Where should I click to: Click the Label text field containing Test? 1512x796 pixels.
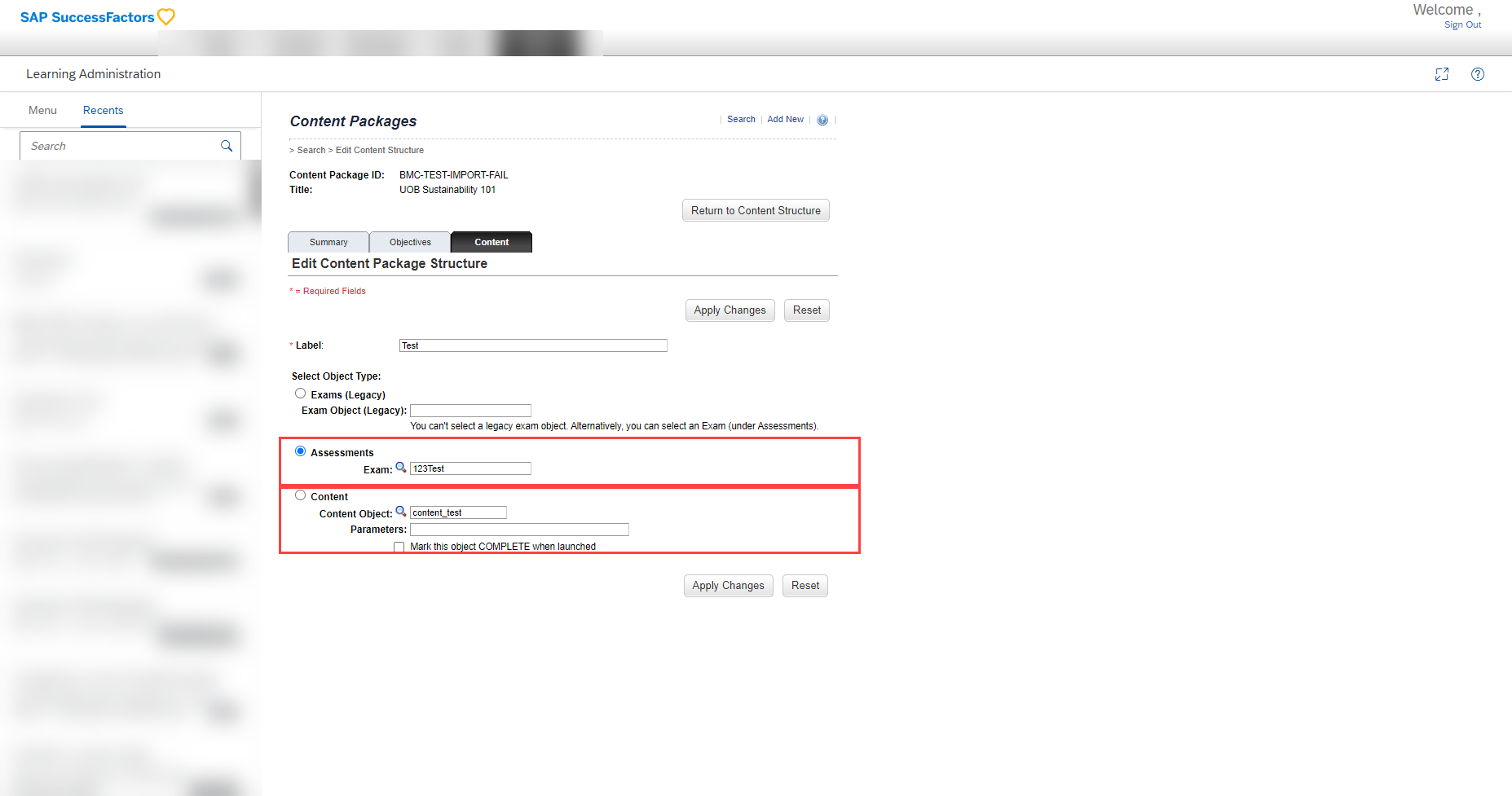tap(533, 345)
